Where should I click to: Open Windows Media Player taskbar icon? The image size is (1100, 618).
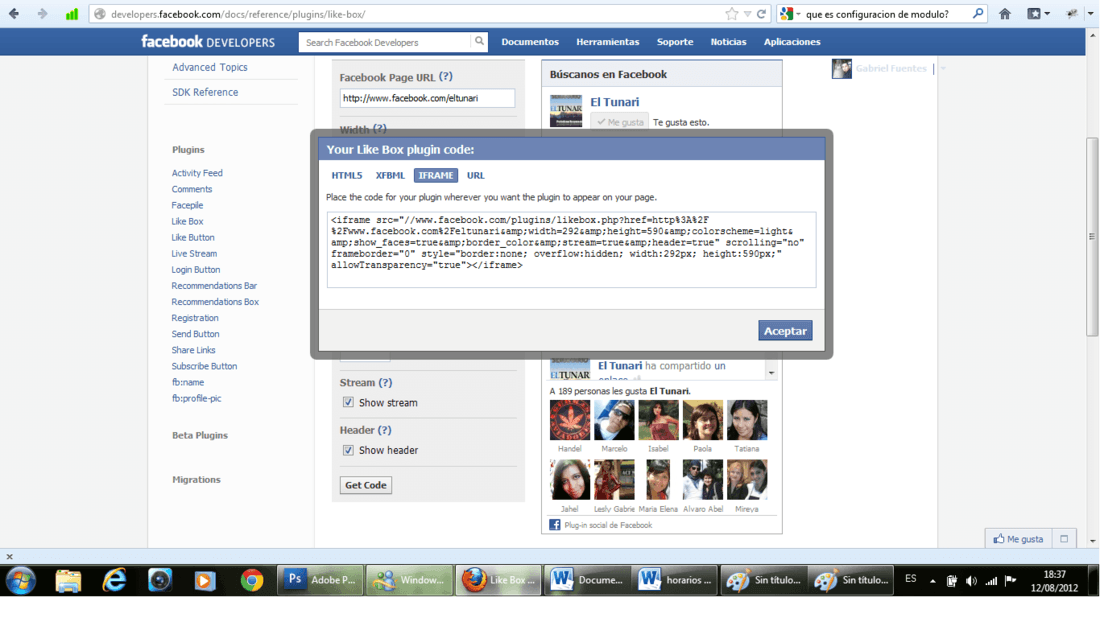click(205, 580)
